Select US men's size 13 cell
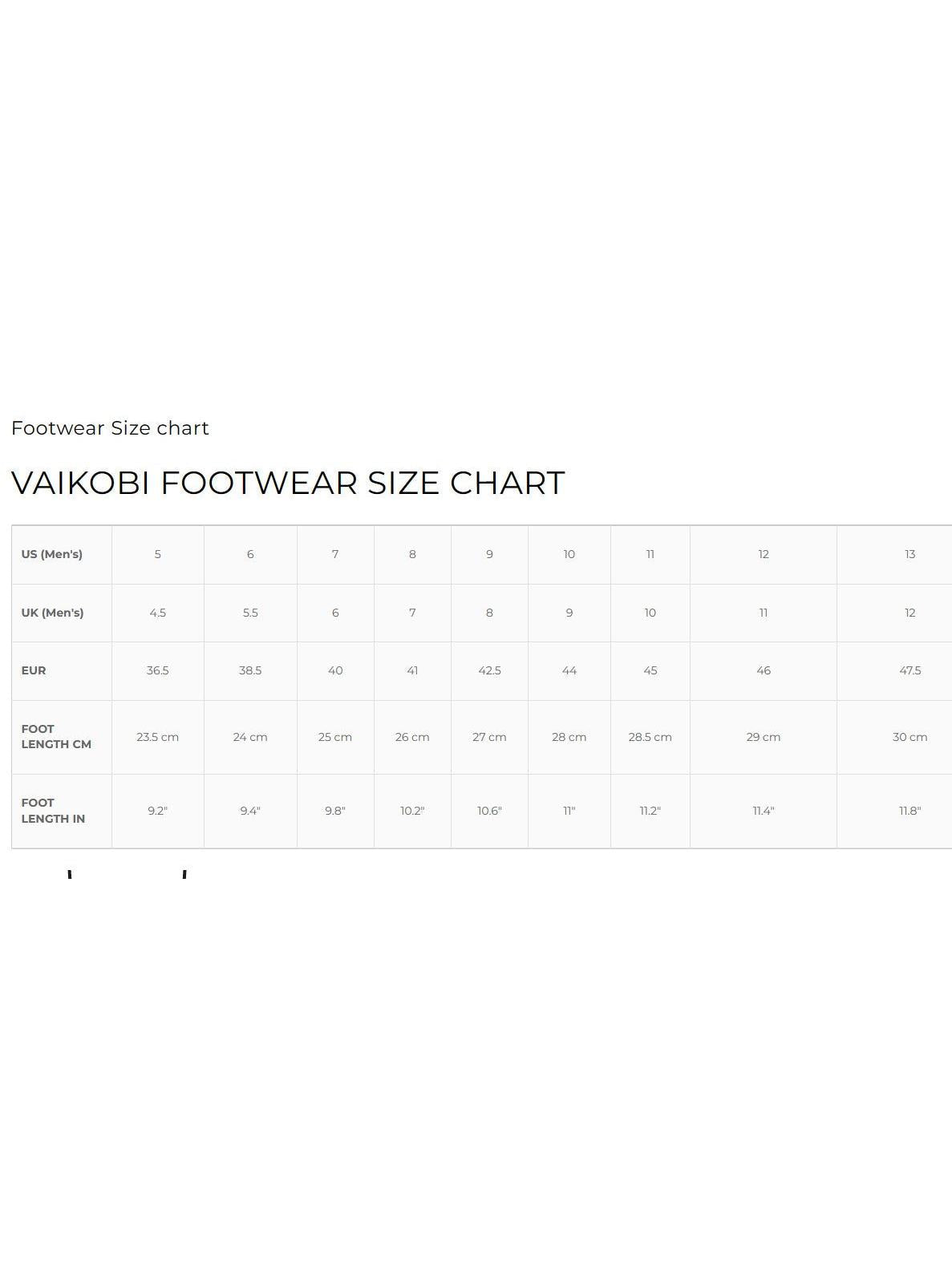 click(909, 554)
